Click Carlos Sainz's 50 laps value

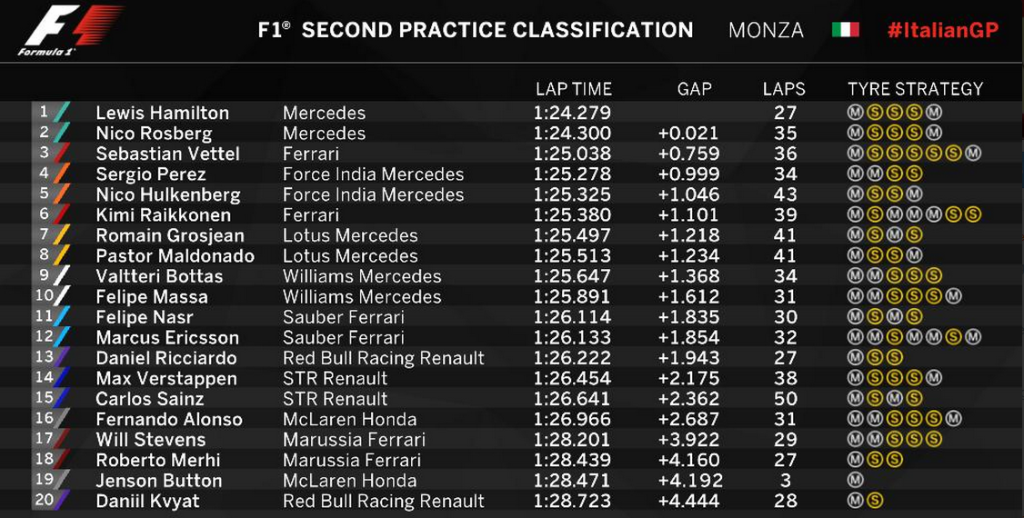pyautogui.click(x=784, y=398)
